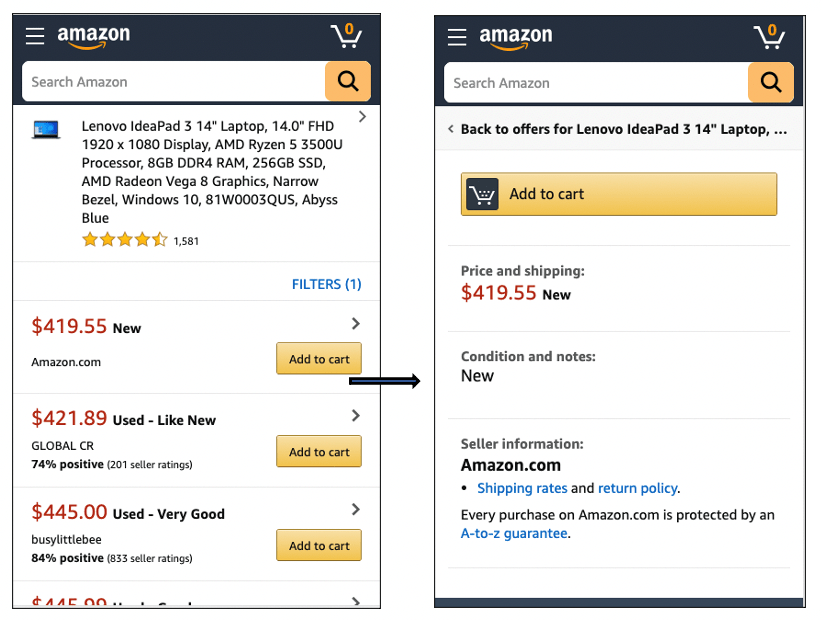Add the Amazon.com $419.55 offer to cart
This screenshot has width=822, height=620.
[x=319, y=359]
